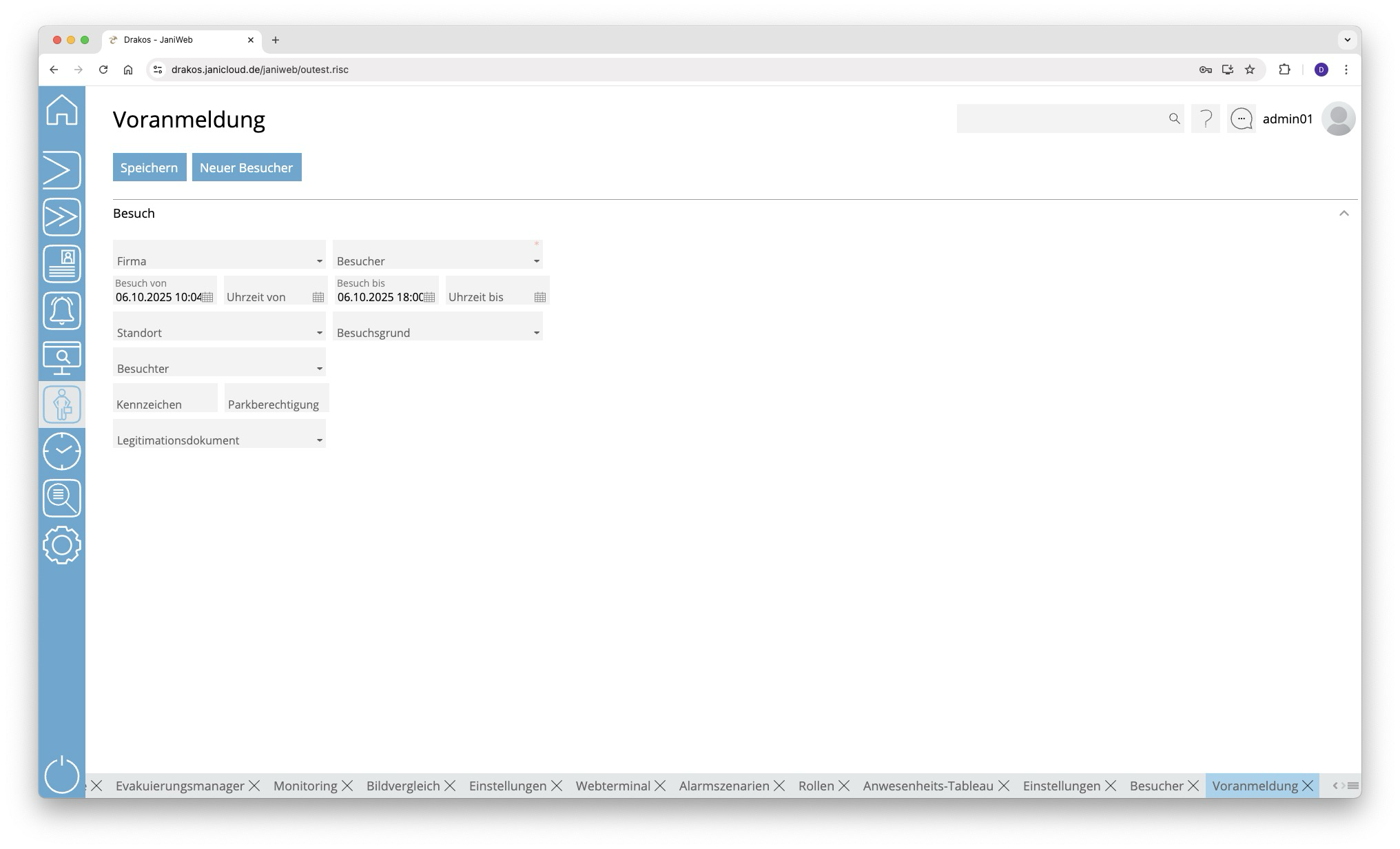Click the Speichern button

150,167
